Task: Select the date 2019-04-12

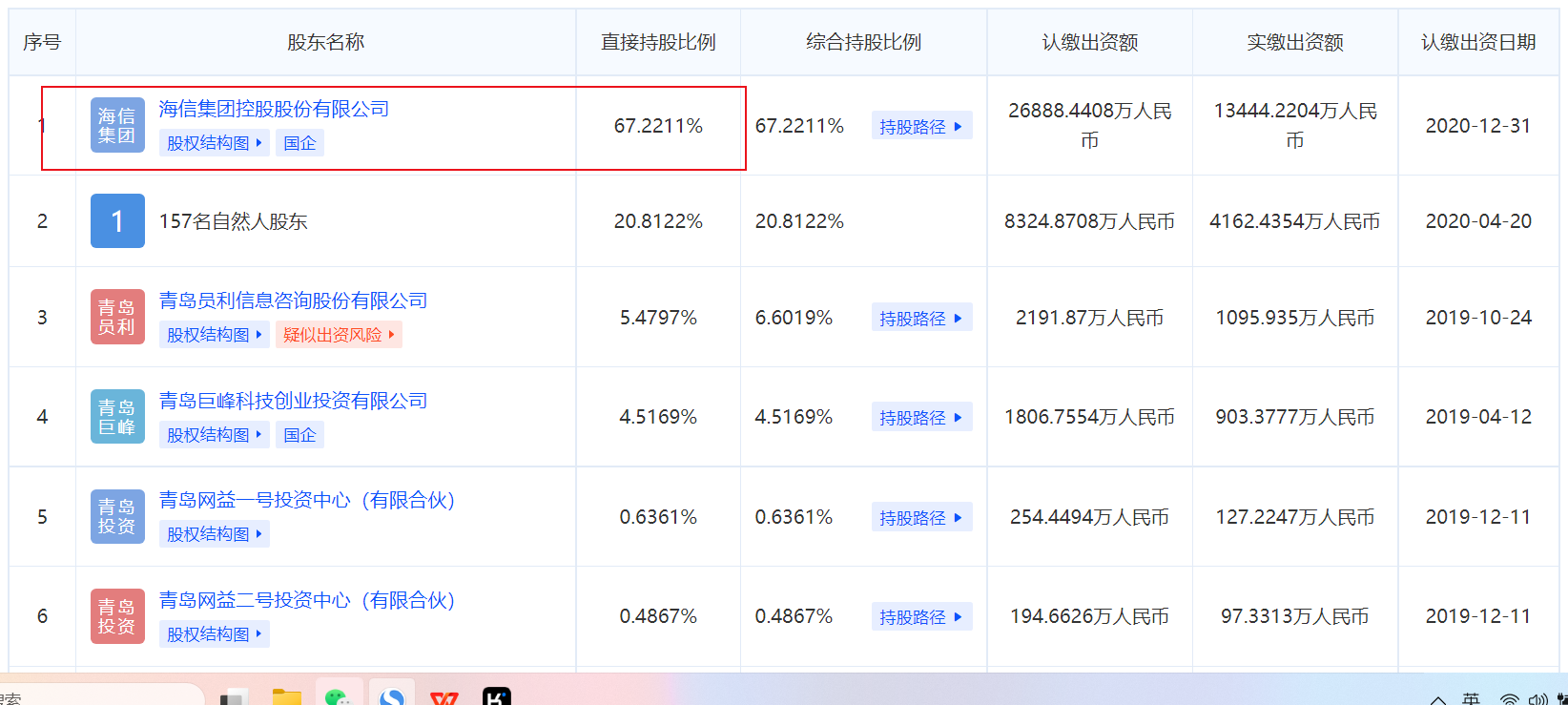Action: coord(1478,417)
